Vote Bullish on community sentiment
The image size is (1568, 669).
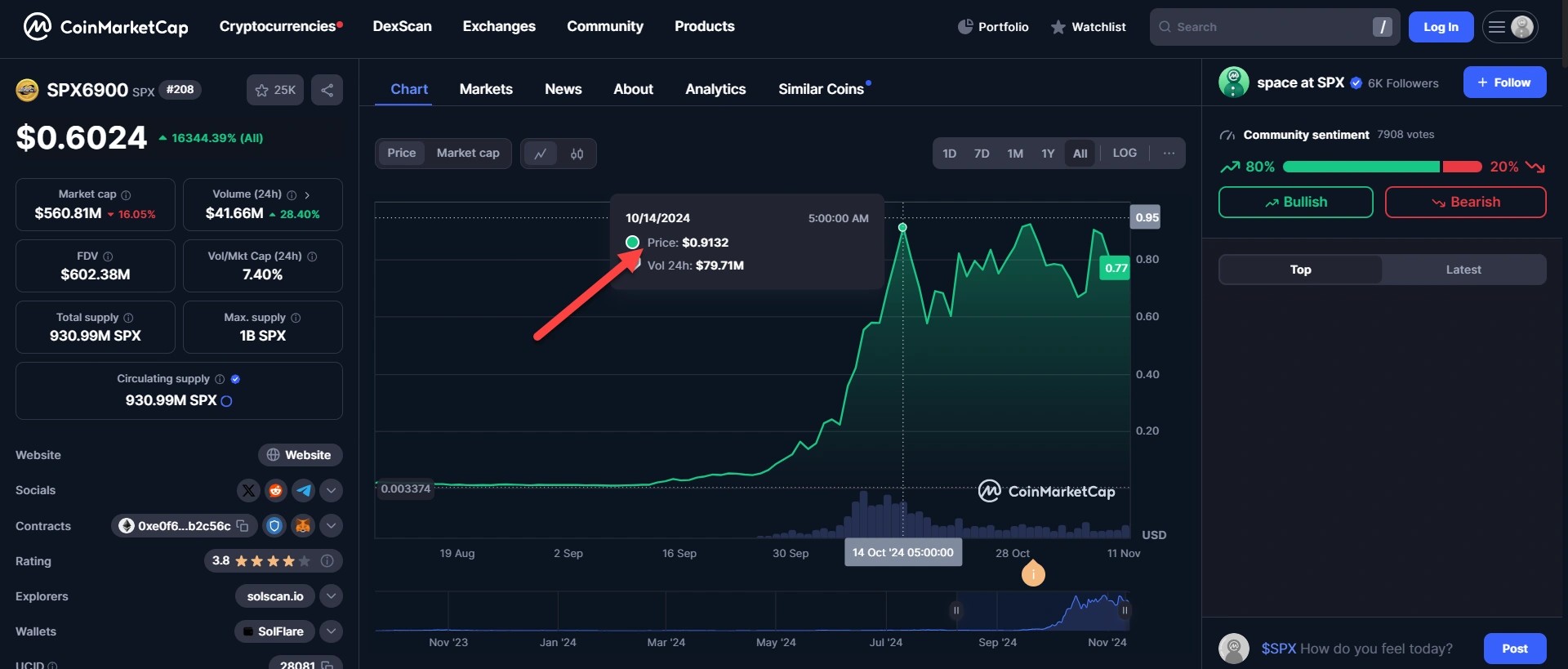tap(1295, 202)
